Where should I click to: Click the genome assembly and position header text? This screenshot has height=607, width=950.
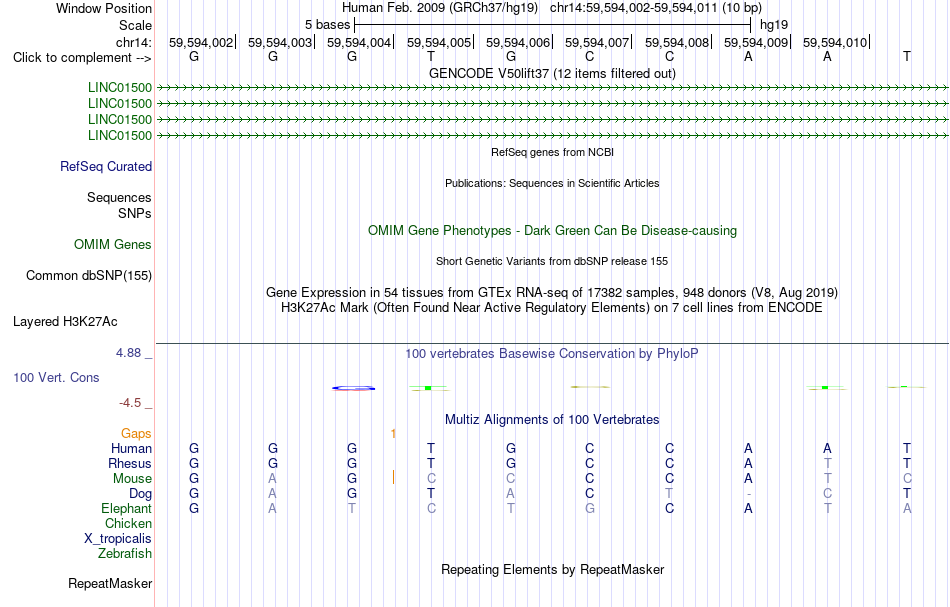click(x=552, y=8)
